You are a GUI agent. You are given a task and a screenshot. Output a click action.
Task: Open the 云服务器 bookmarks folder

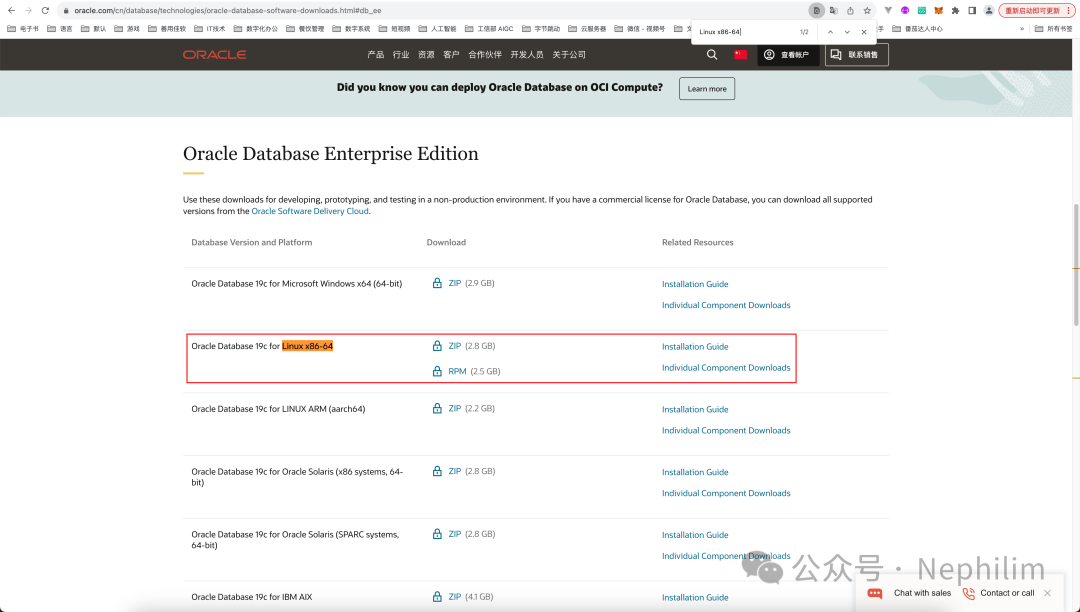587,29
